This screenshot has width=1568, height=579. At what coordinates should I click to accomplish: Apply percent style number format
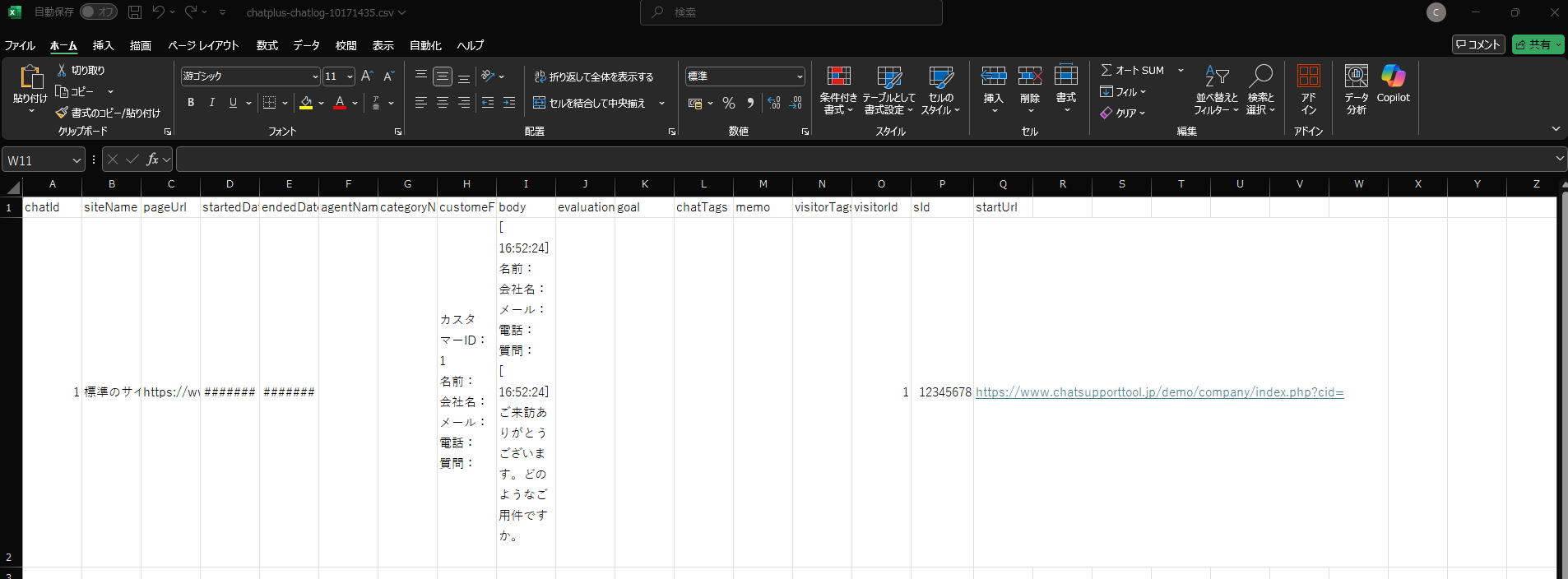click(728, 103)
